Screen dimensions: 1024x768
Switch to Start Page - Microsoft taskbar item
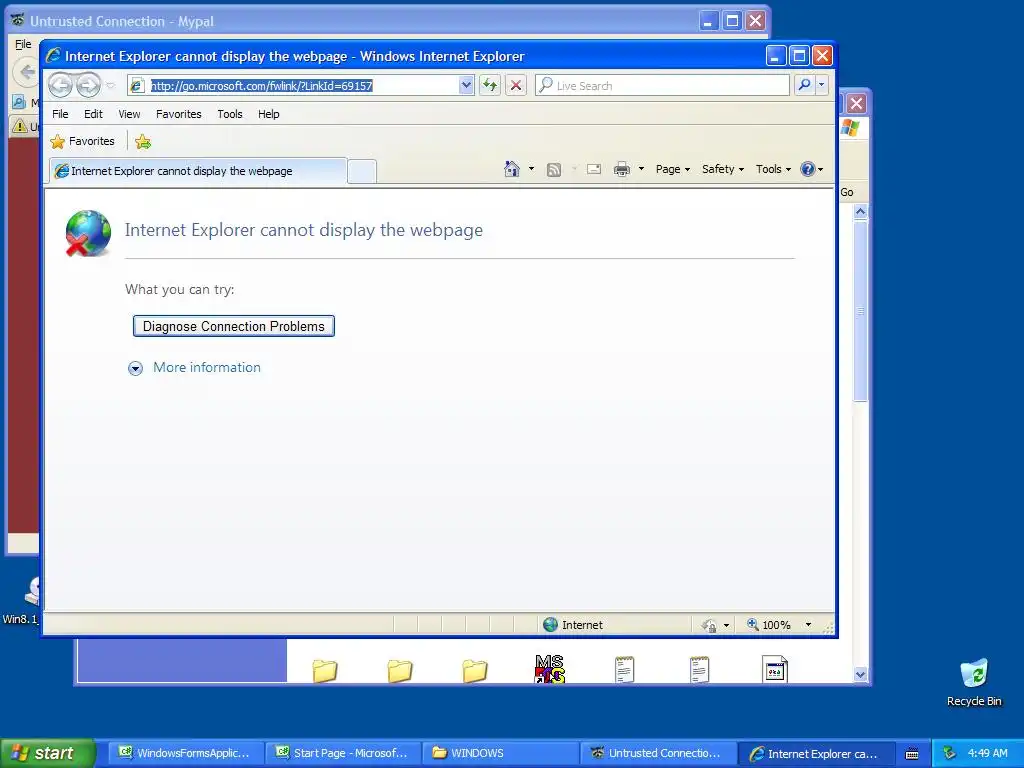click(x=342, y=753)
